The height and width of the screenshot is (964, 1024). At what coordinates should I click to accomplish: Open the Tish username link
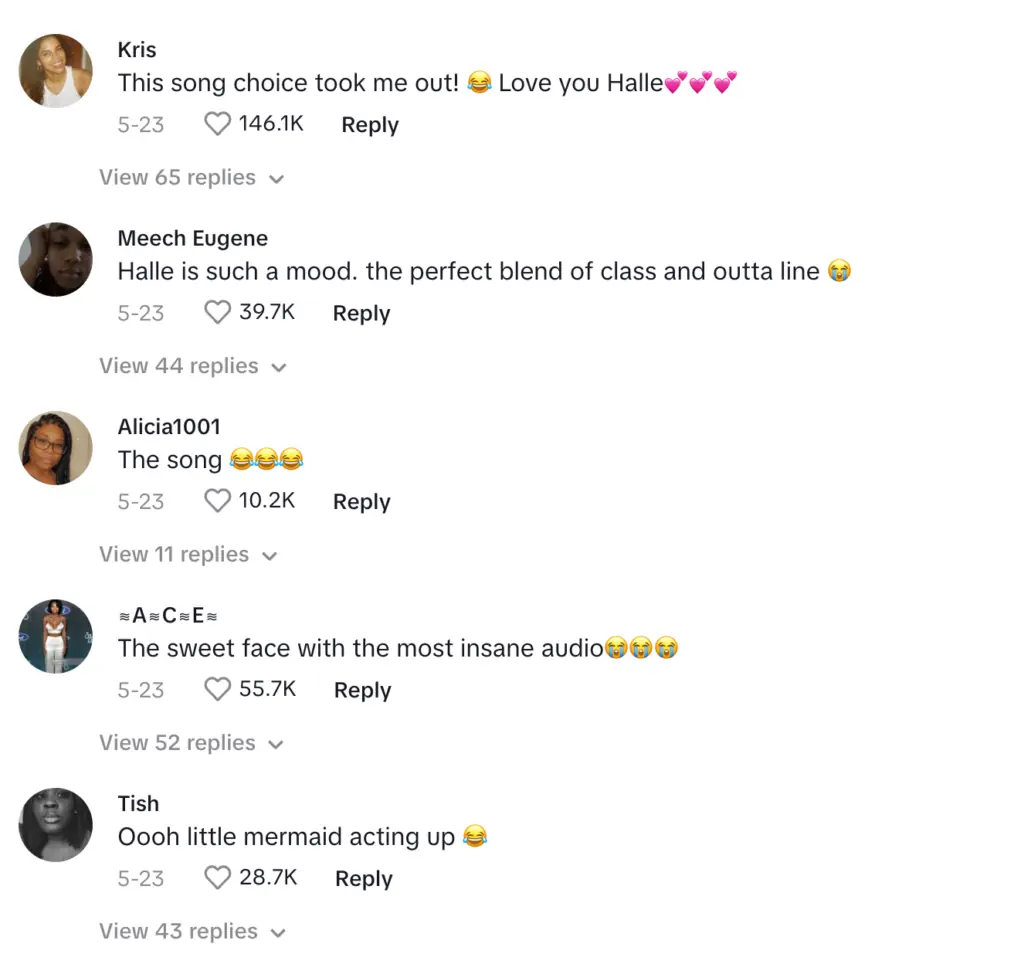point(138,804)
